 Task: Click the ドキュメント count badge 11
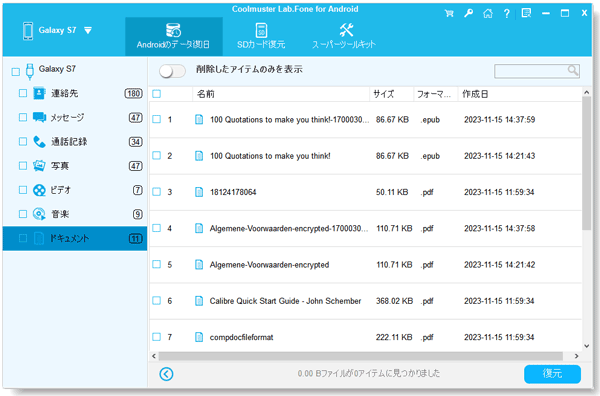coord(135,239)
